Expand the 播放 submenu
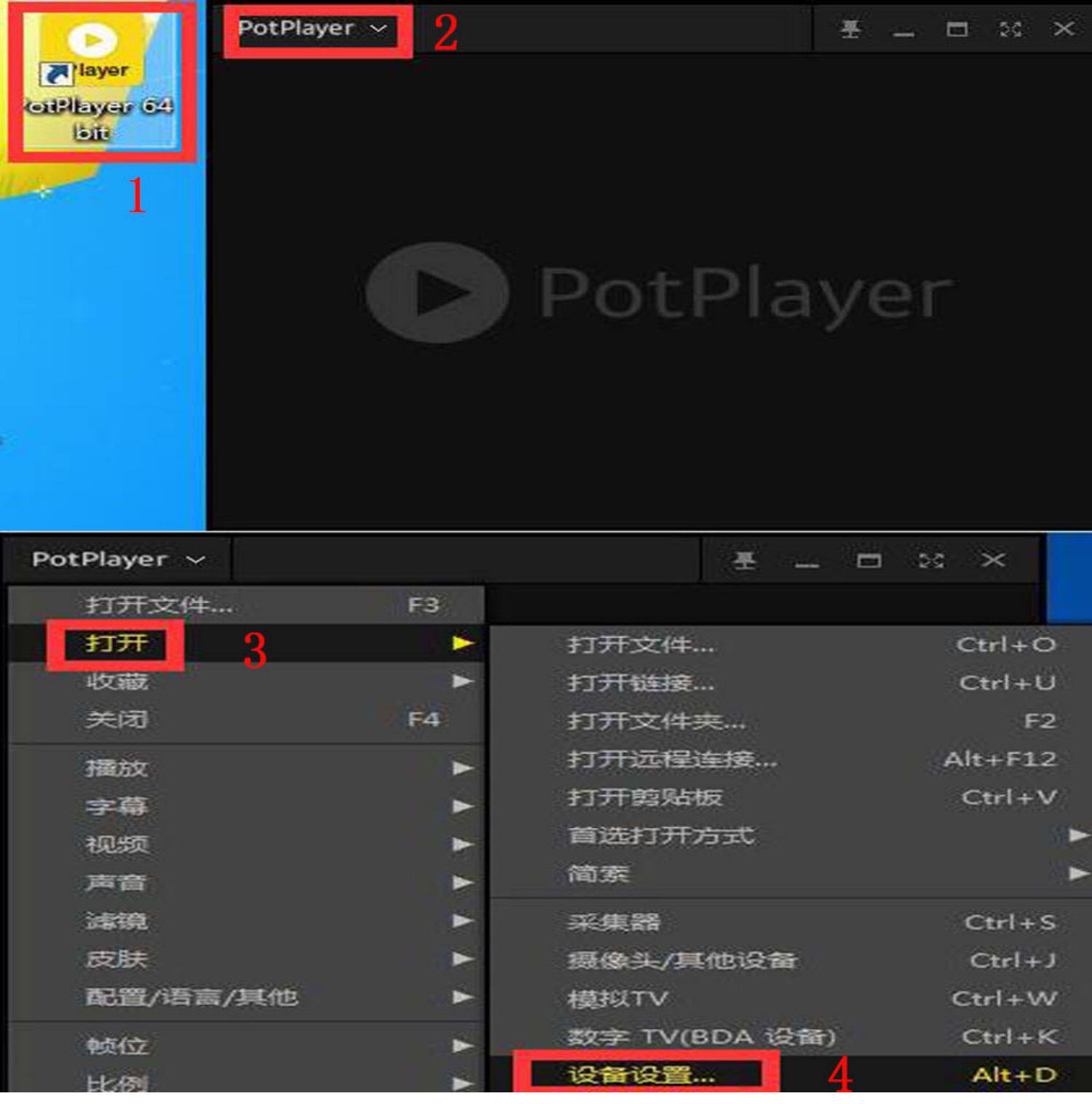This screenshot has width=1092, height=1104. (246, 768)
